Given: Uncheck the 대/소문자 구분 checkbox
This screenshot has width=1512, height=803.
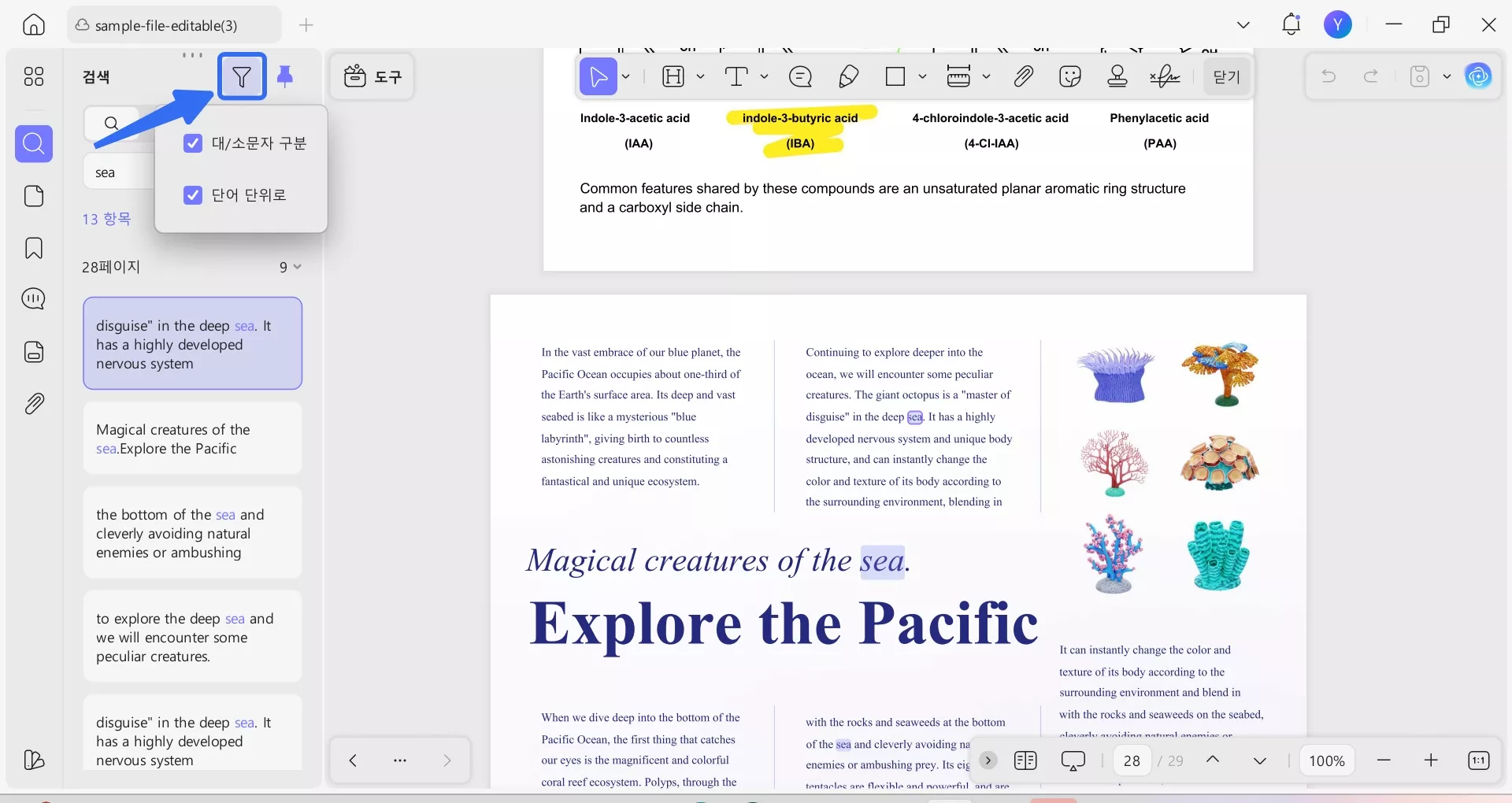Looking at the screenshot, I should (x=193, y=143).
